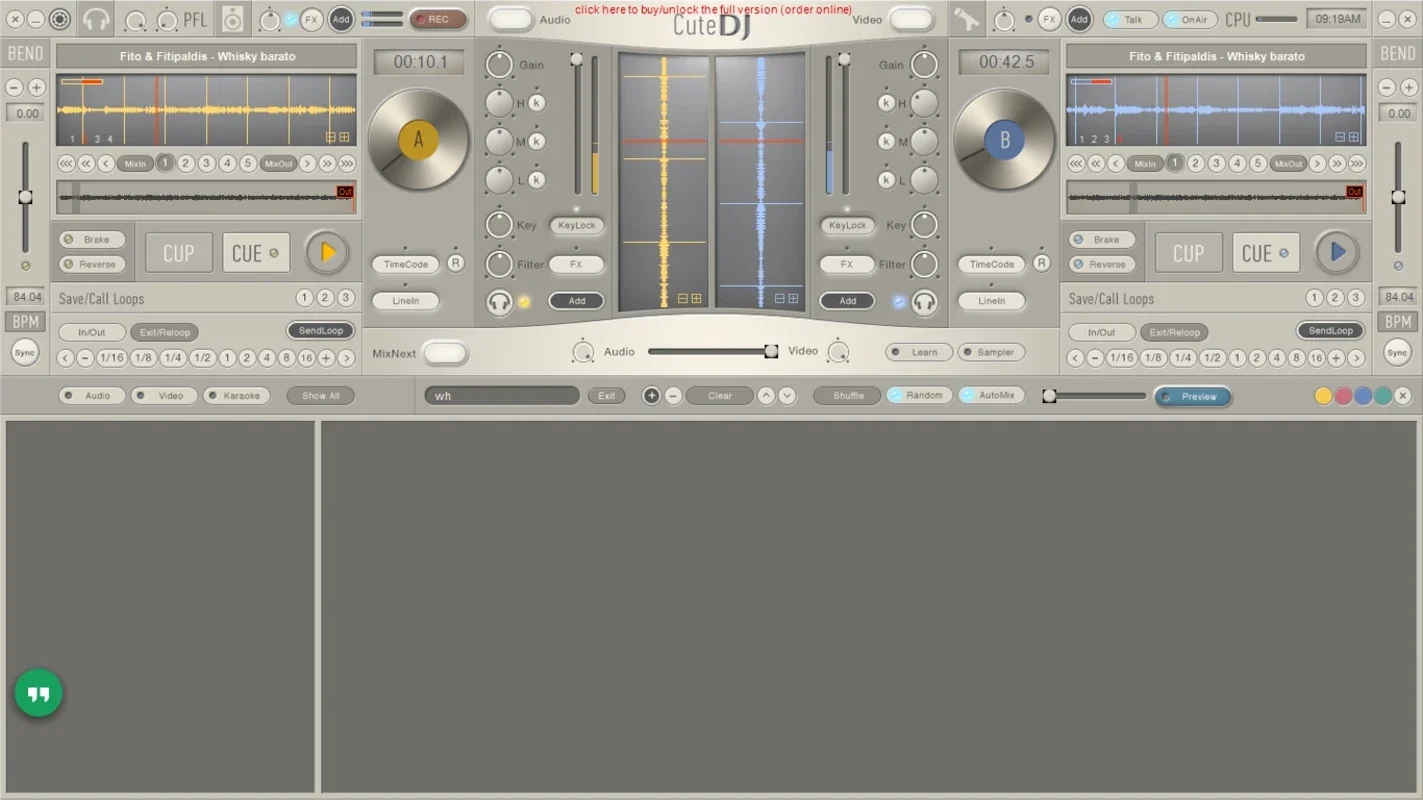
Task: Click the playlist move-down arrow button
Action: (x=787, y=396)
